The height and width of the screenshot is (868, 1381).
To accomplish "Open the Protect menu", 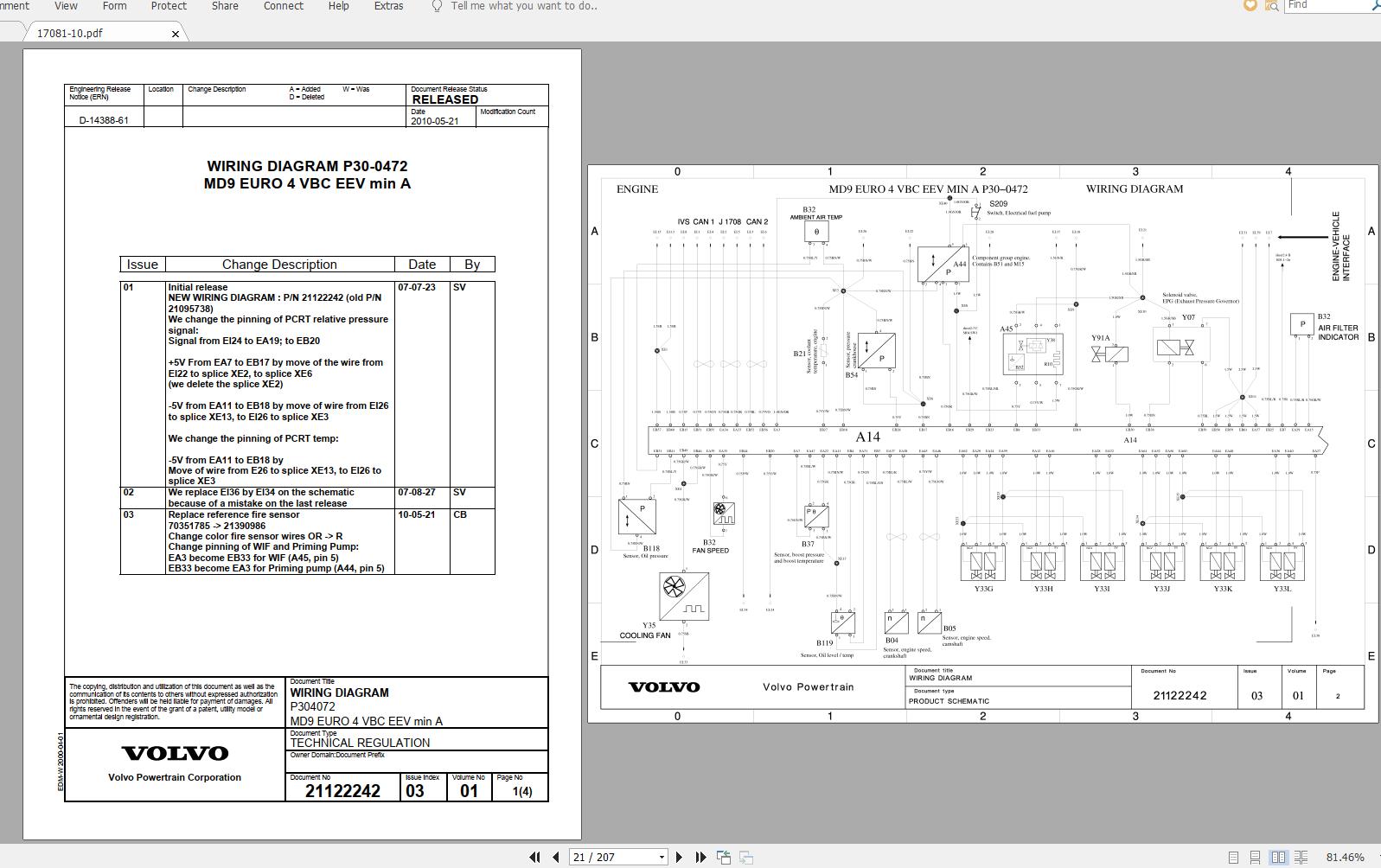I will coord(169,5).
